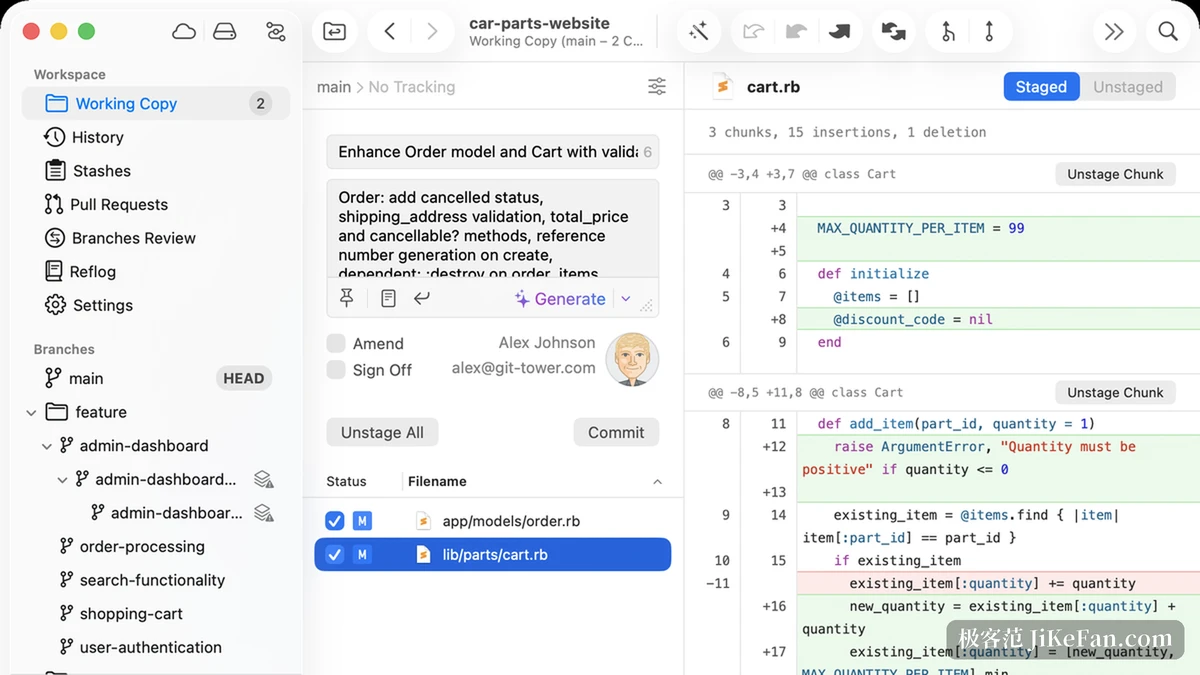Open the search magnifier in the toolbar
1200x675 pixels.
pyautogui.click(x=1167, y=32)
